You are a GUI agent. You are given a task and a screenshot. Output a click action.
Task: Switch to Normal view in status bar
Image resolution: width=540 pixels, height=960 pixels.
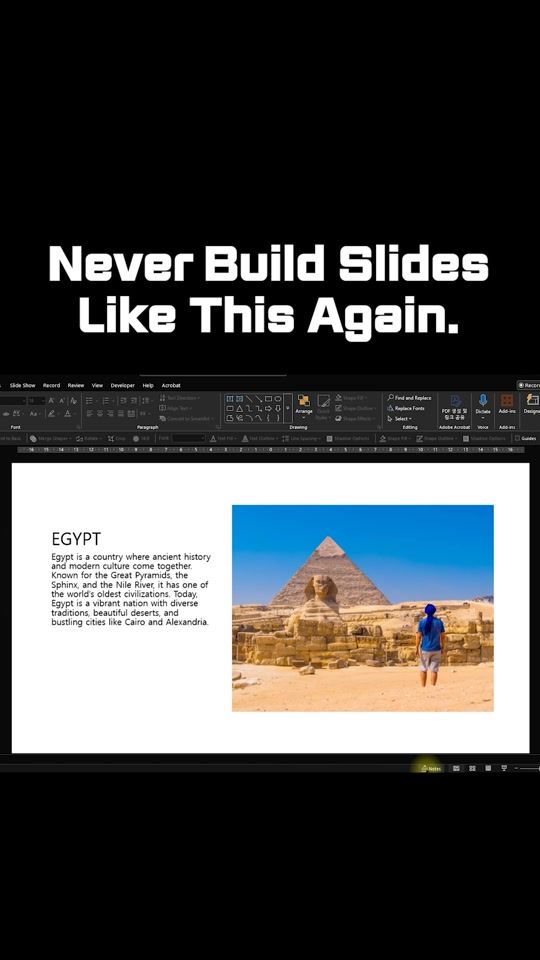[456, 768]
